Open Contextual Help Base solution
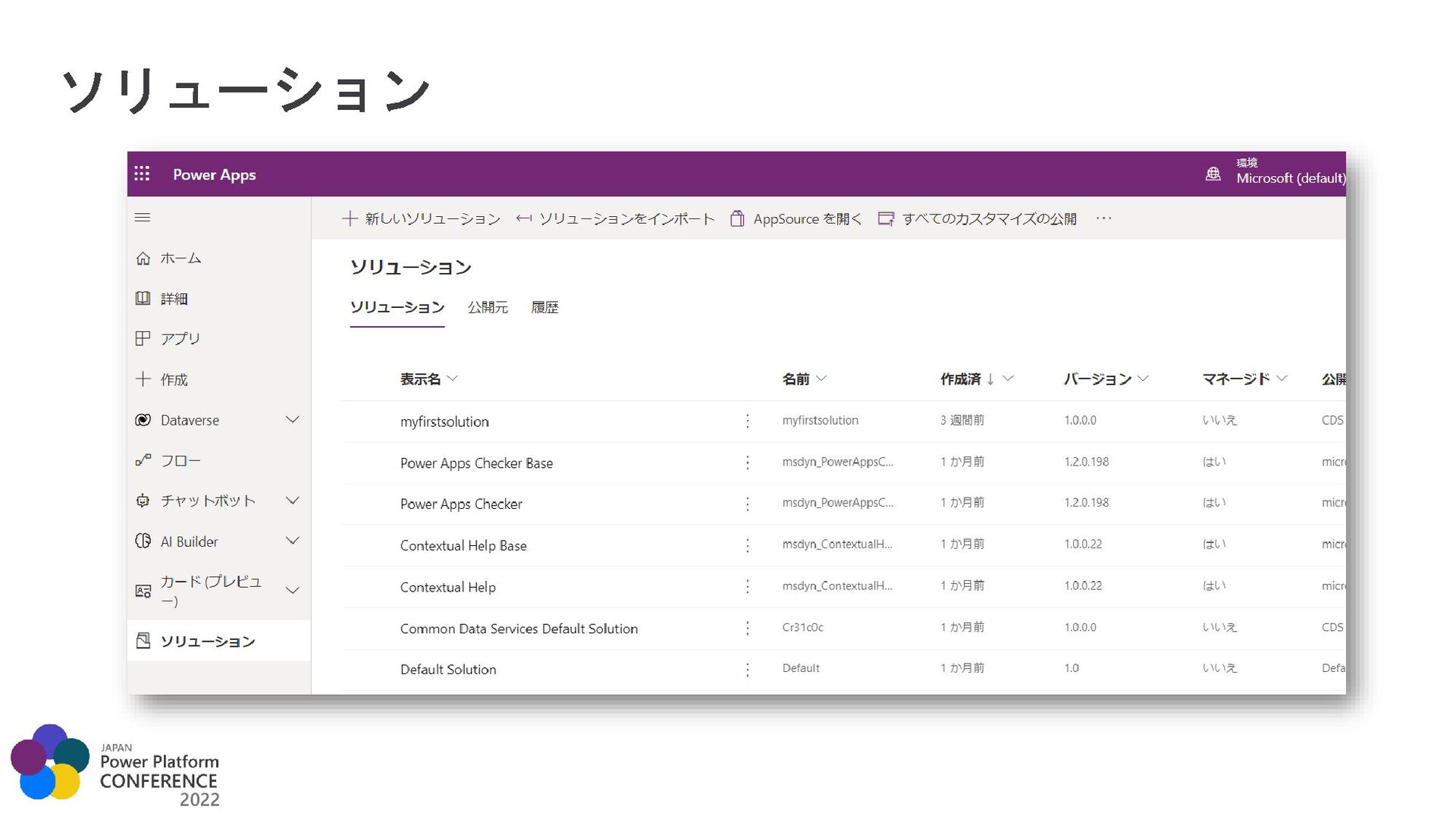 coord(463,545)
